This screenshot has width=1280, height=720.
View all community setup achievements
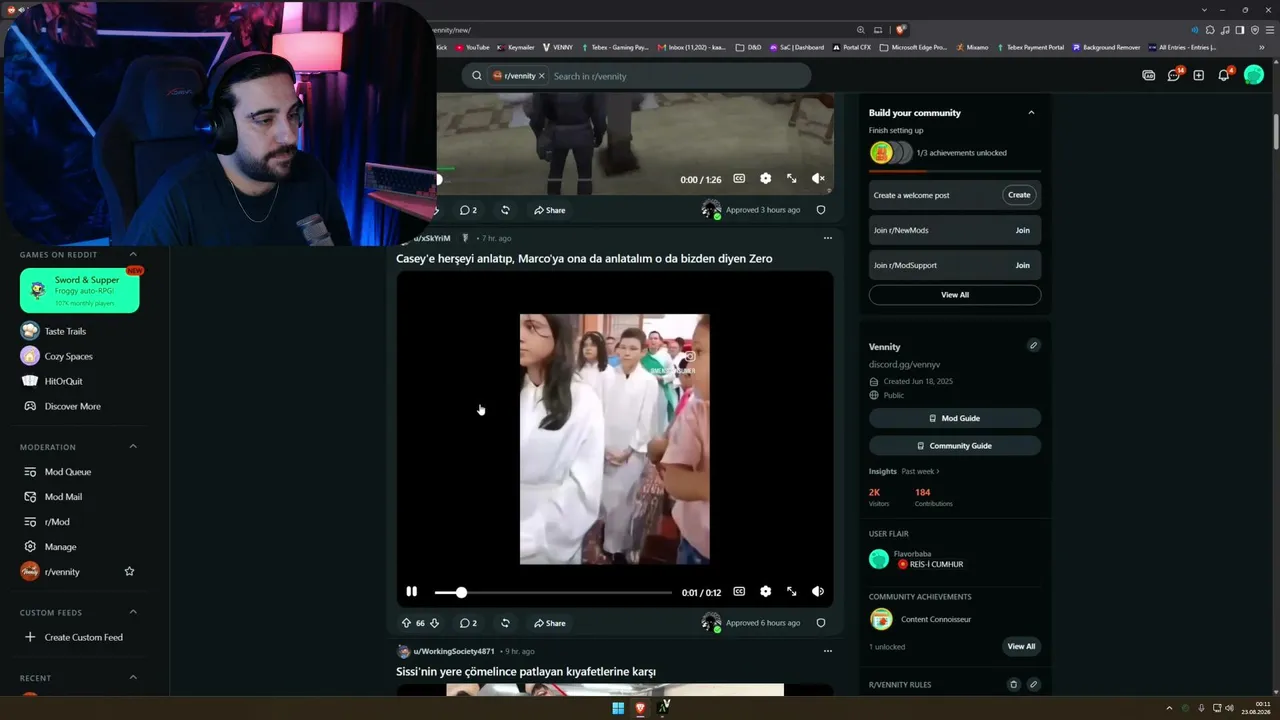pyautogui.click(x=955, y=295)
